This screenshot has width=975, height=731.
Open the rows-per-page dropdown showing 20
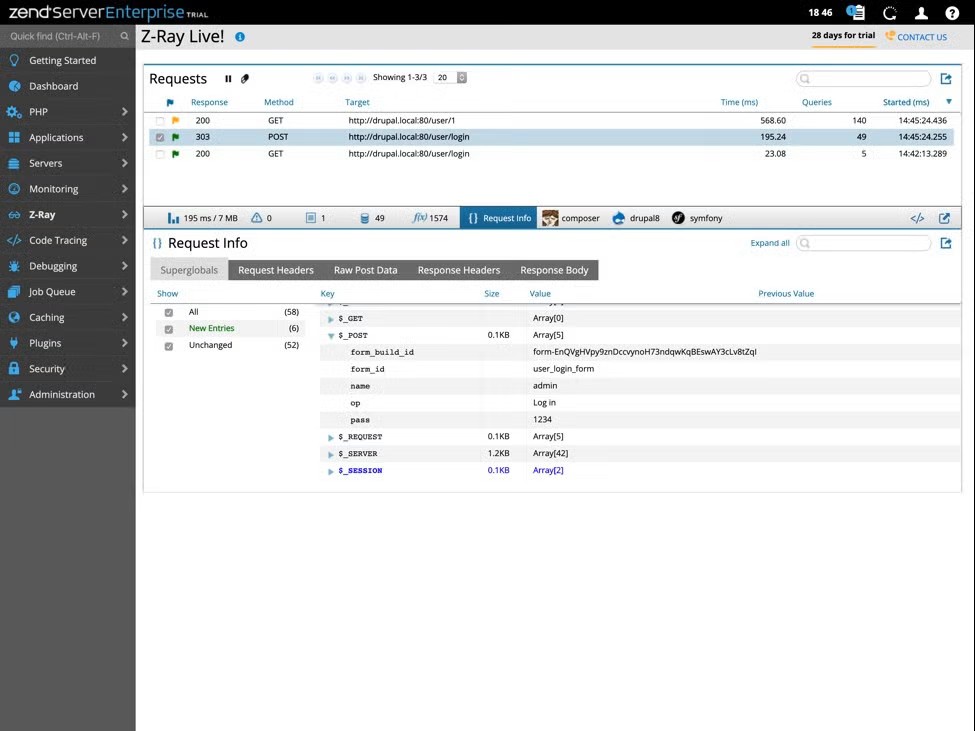451,78
